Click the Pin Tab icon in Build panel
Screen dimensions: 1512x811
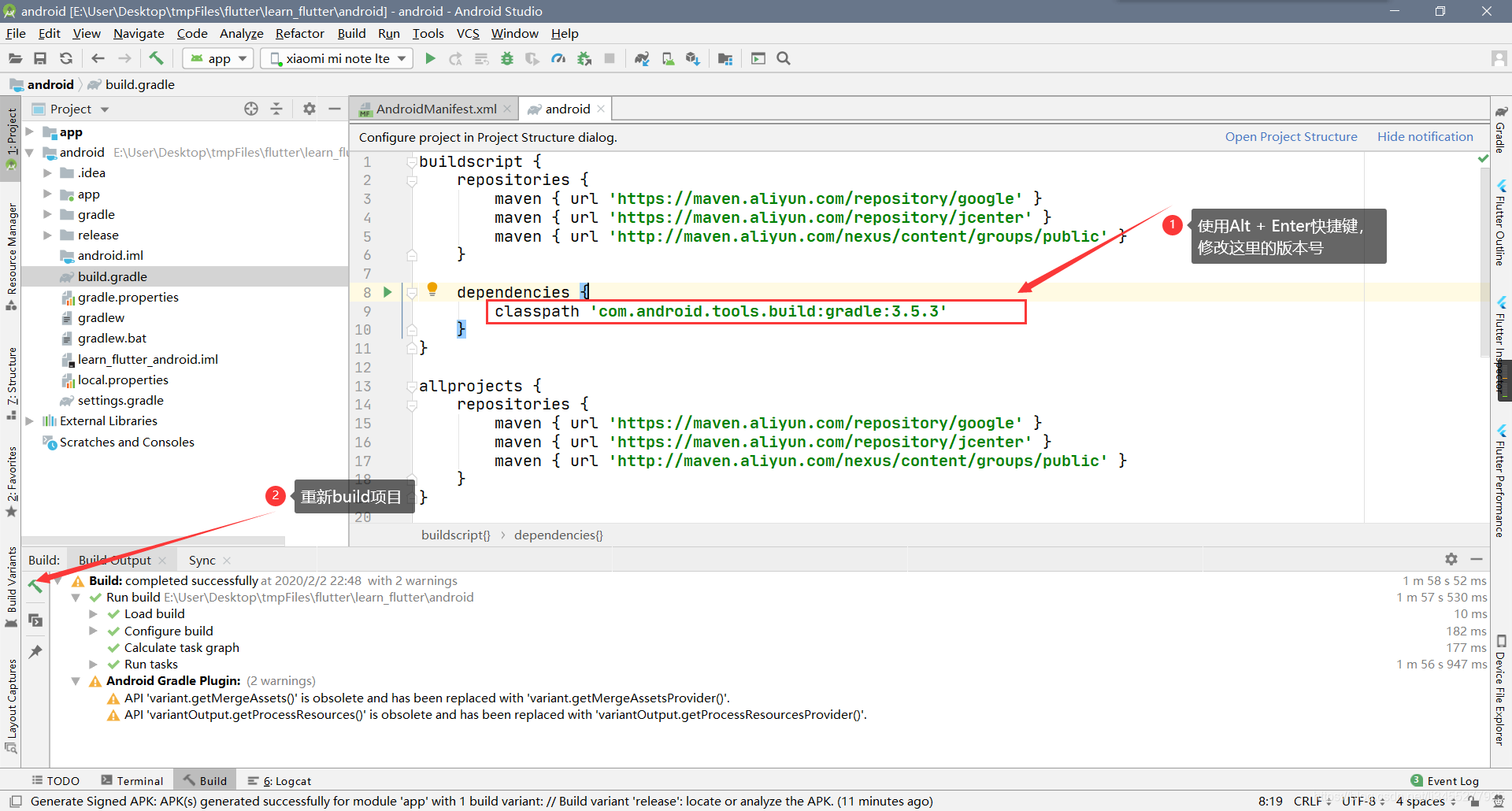click(35, 652)
